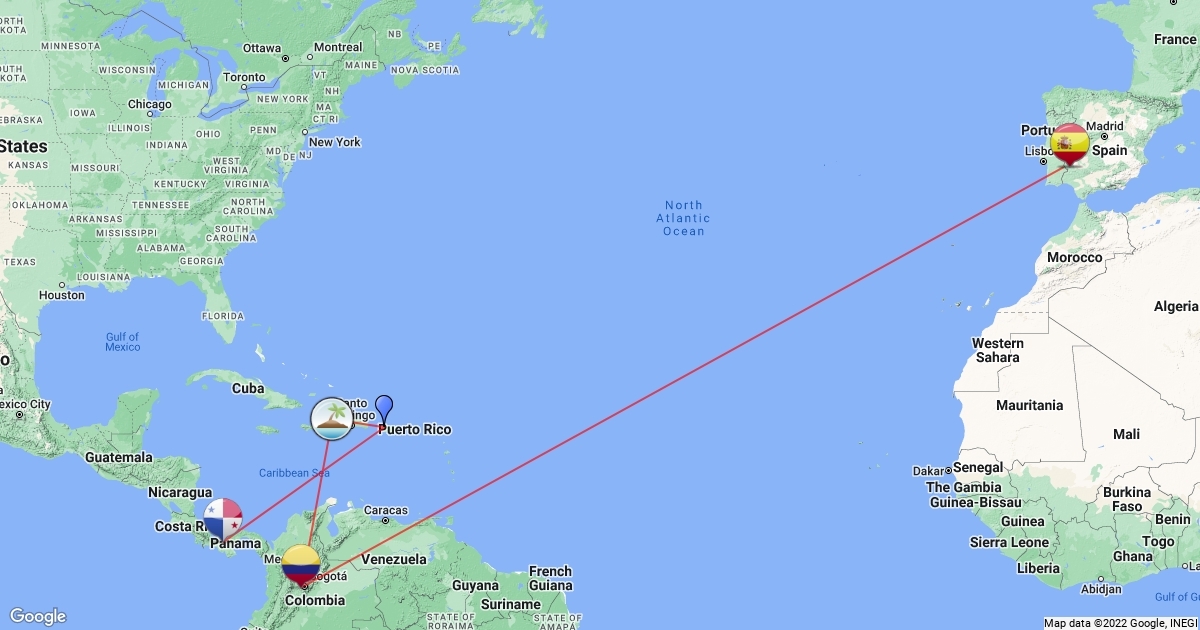
Task: Click the Colombia flag marker
Action: [x=301, y=565]
